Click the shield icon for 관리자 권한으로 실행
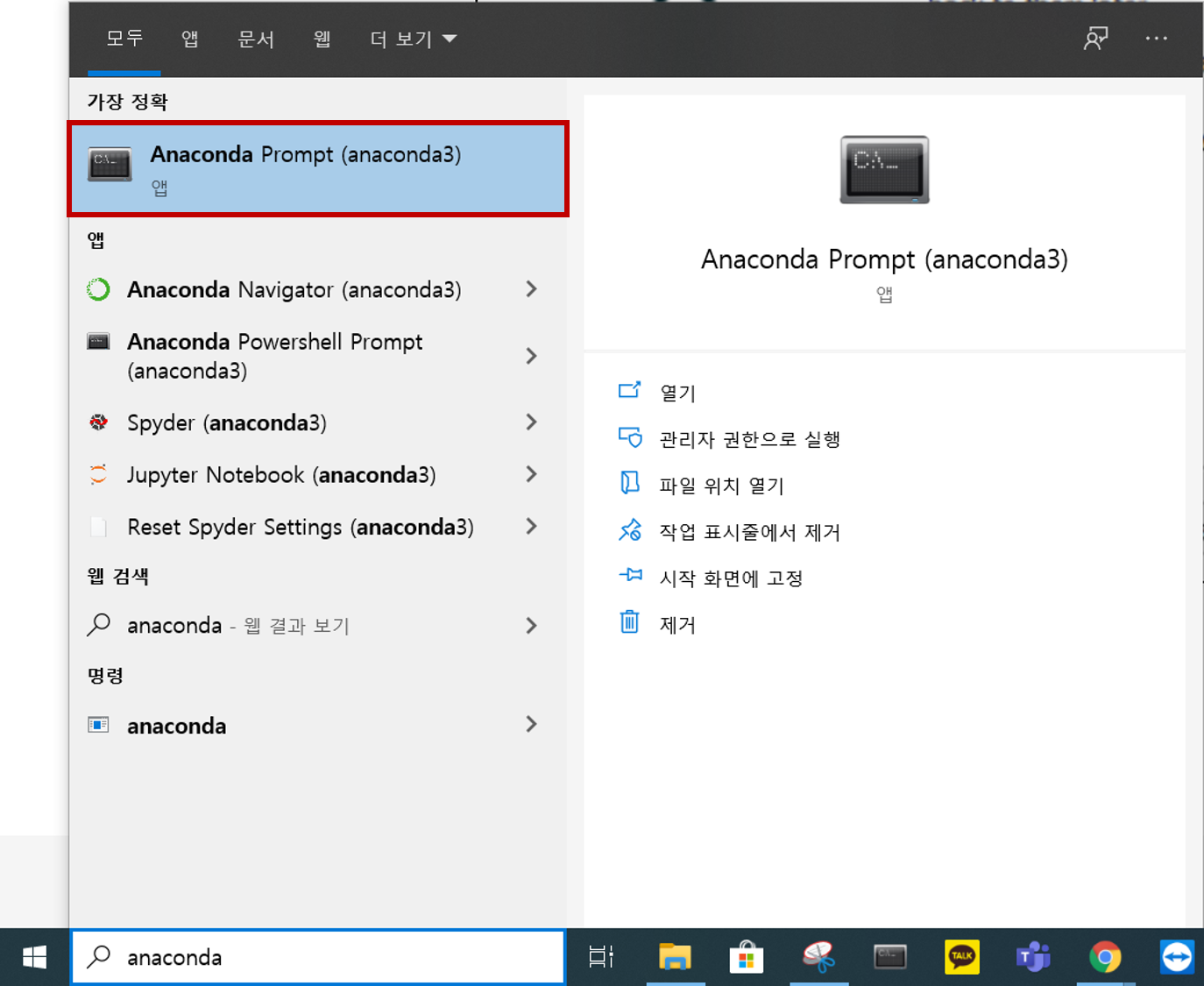Viewport: 1204px width, 986px height. [629, 437]
